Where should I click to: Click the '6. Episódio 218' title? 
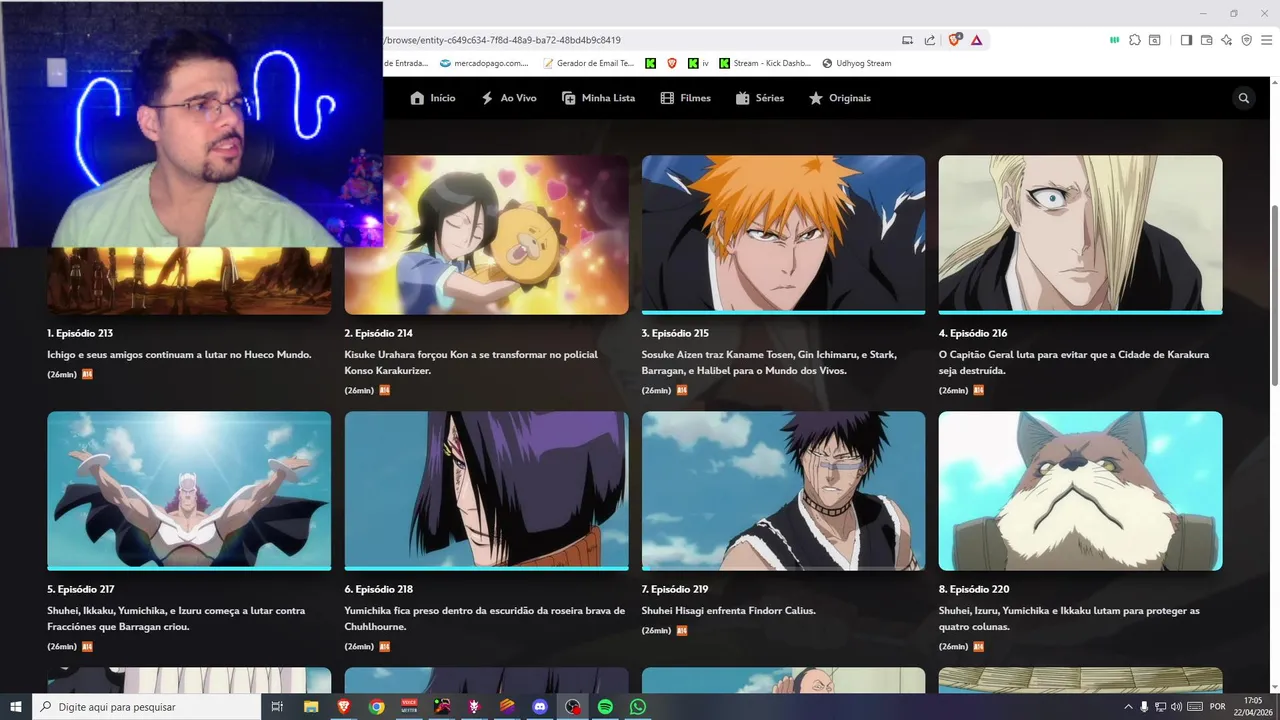pos(378,589)
